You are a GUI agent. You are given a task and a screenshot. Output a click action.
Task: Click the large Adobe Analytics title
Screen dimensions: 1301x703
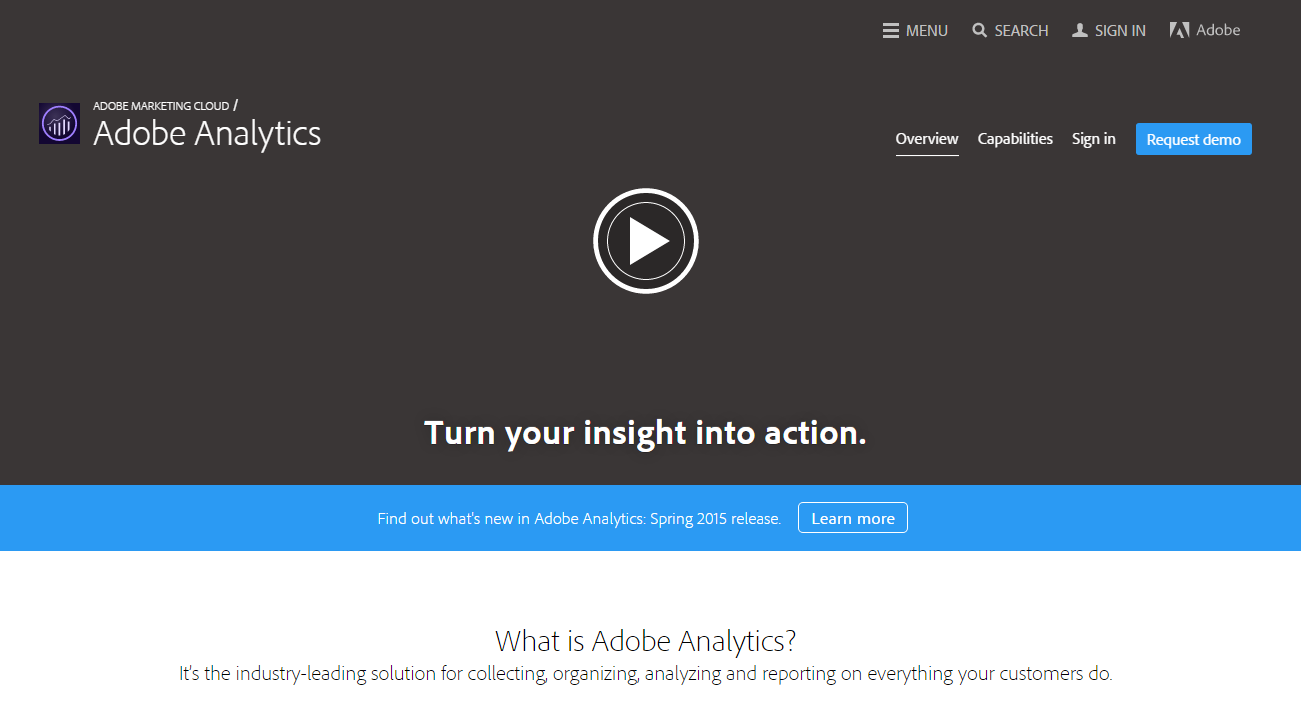coord(207,133)
